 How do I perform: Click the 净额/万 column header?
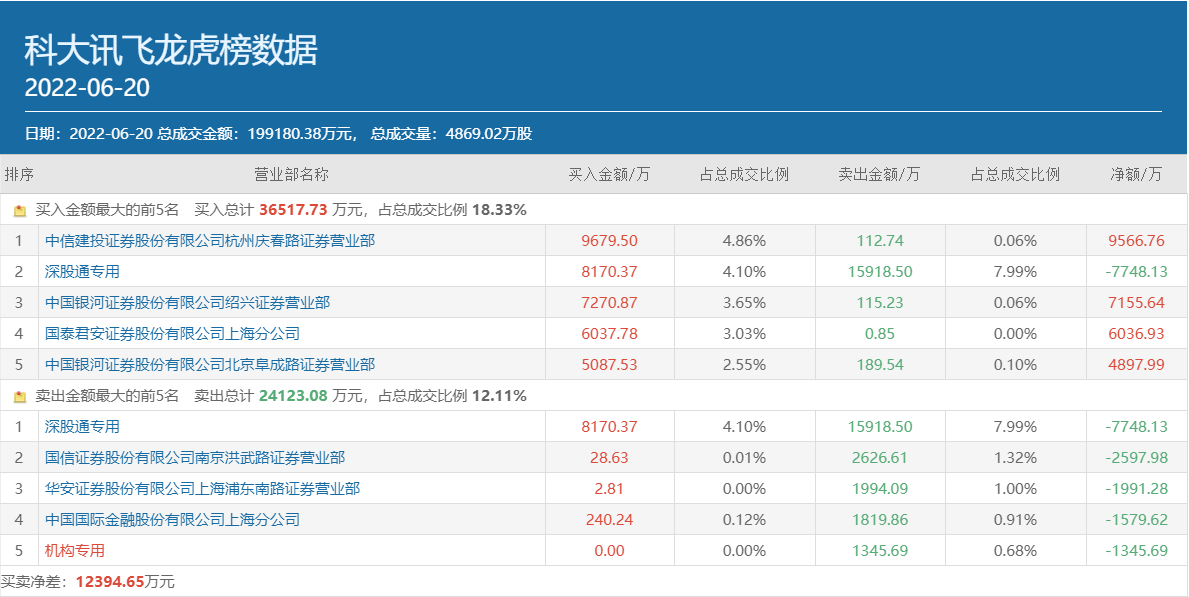(1136, 175)
